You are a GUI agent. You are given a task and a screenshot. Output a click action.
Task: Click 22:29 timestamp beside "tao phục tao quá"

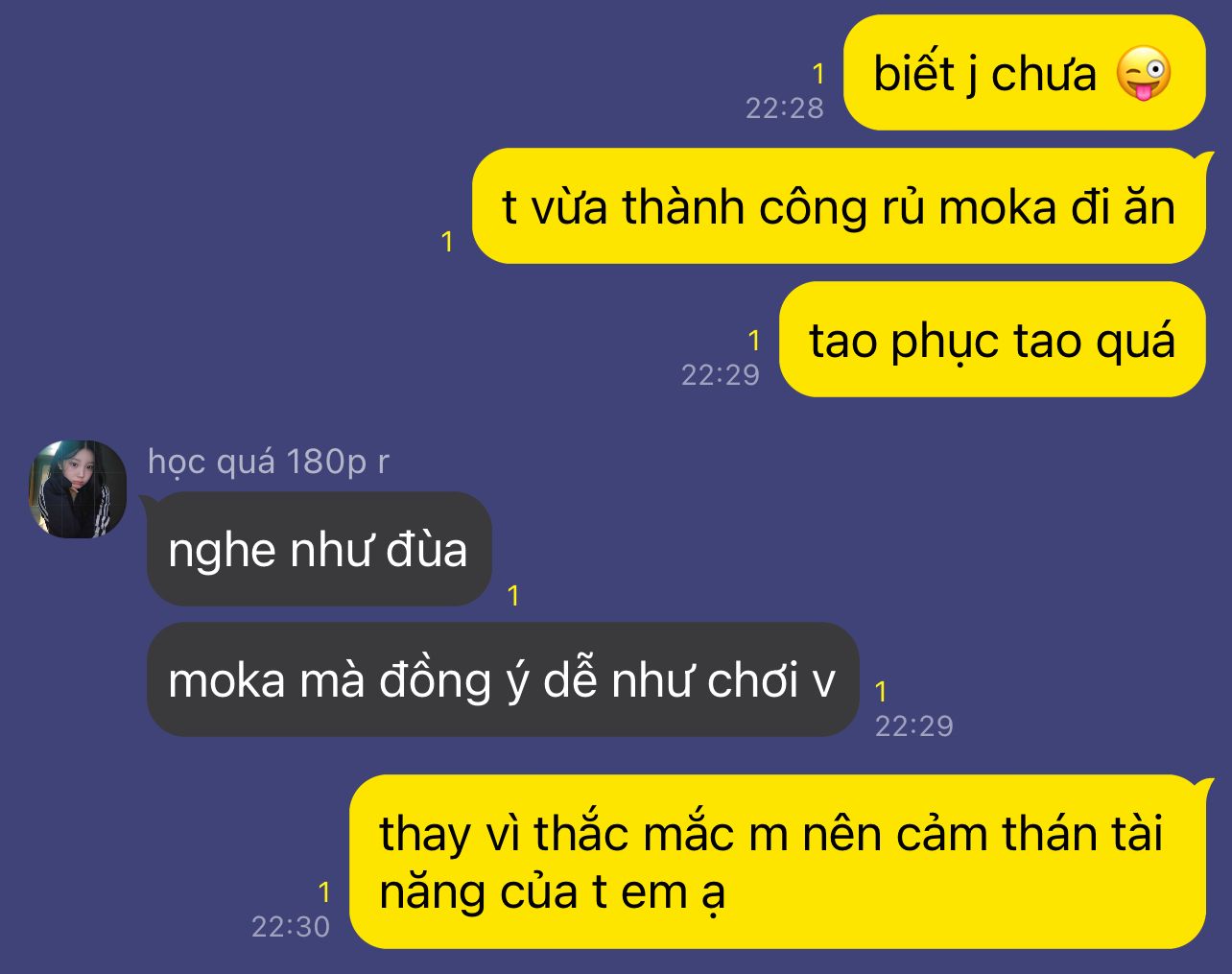pyautogui.click(x=721, y=374)
